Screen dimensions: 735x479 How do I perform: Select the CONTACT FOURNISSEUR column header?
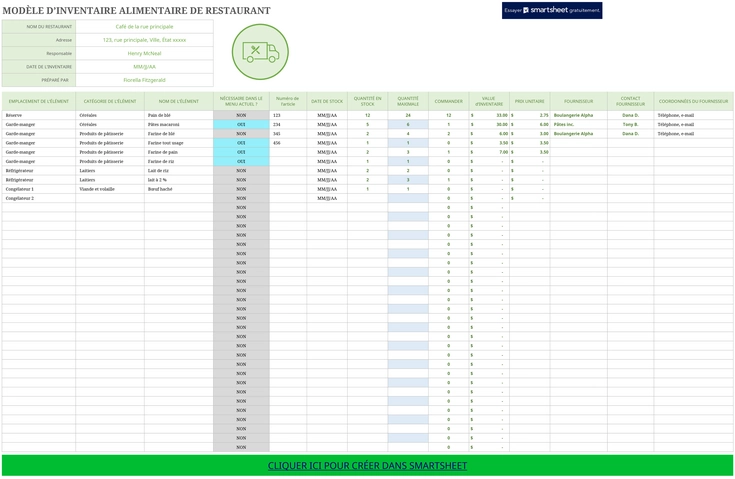coord(630,101)
